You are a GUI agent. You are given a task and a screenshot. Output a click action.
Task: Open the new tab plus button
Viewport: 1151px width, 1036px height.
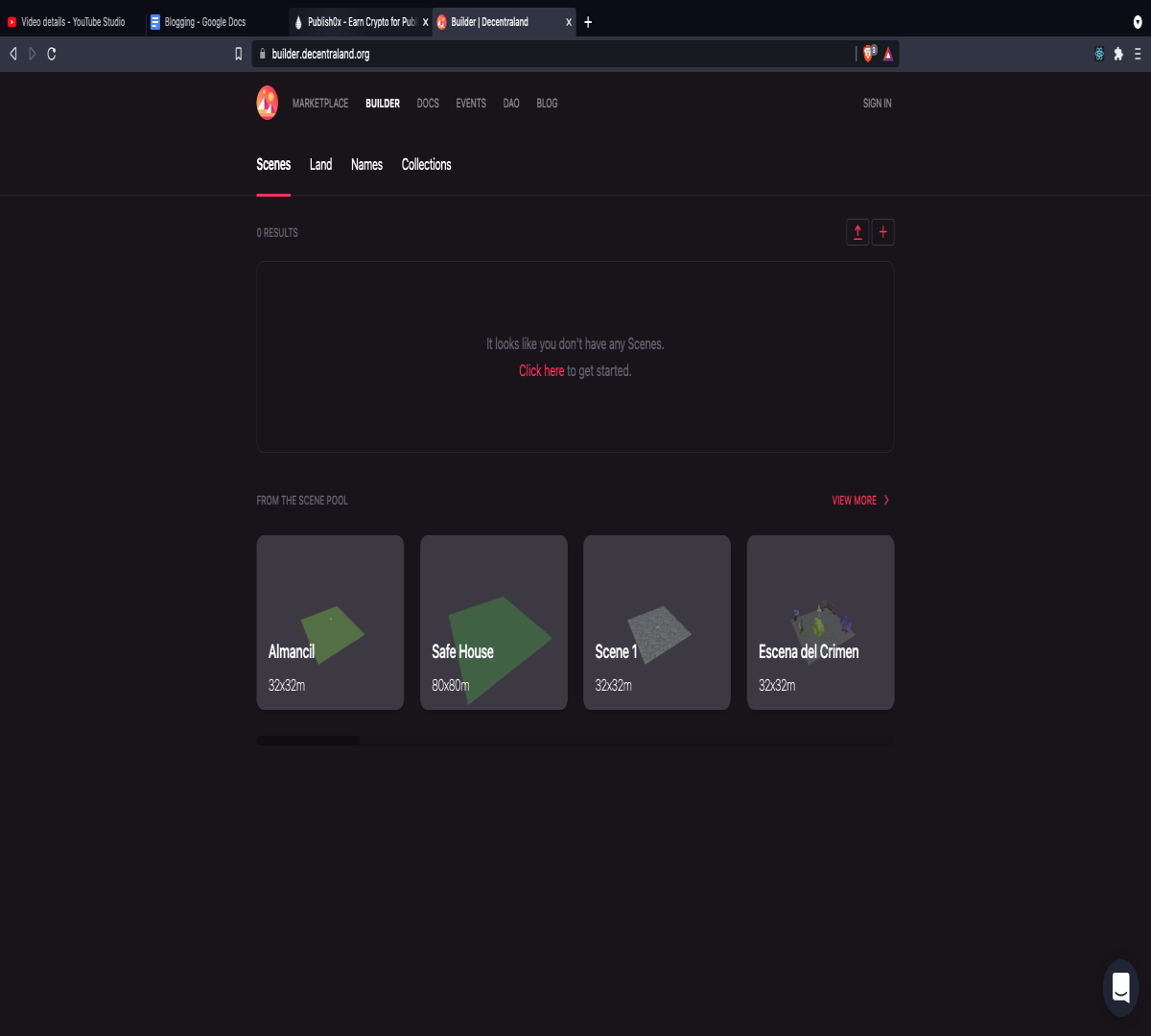tap(588, 22)
